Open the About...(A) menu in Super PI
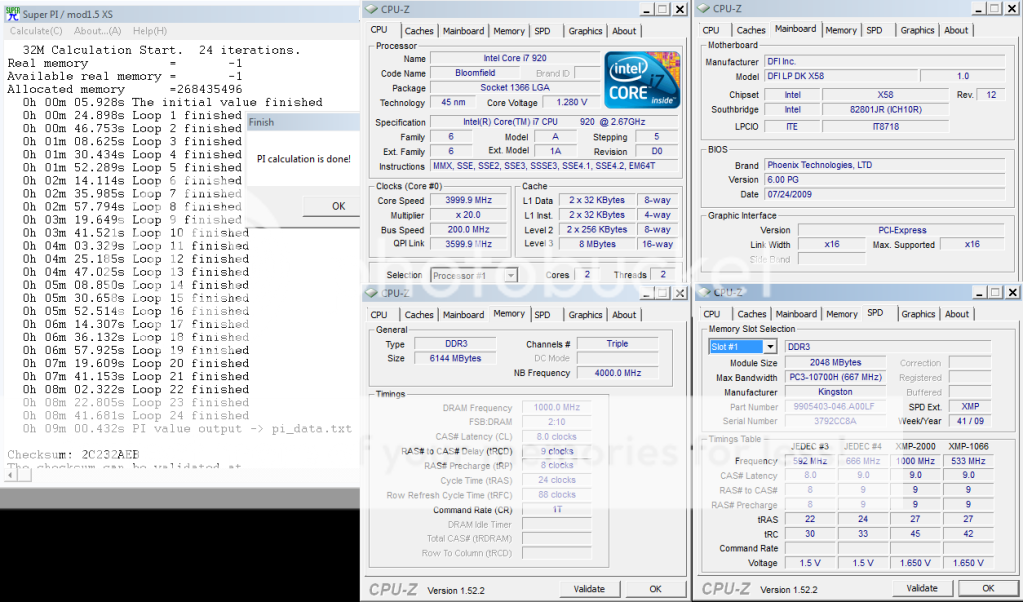The height and width of the screenshot is (602, 1023). tap(98, 31)
